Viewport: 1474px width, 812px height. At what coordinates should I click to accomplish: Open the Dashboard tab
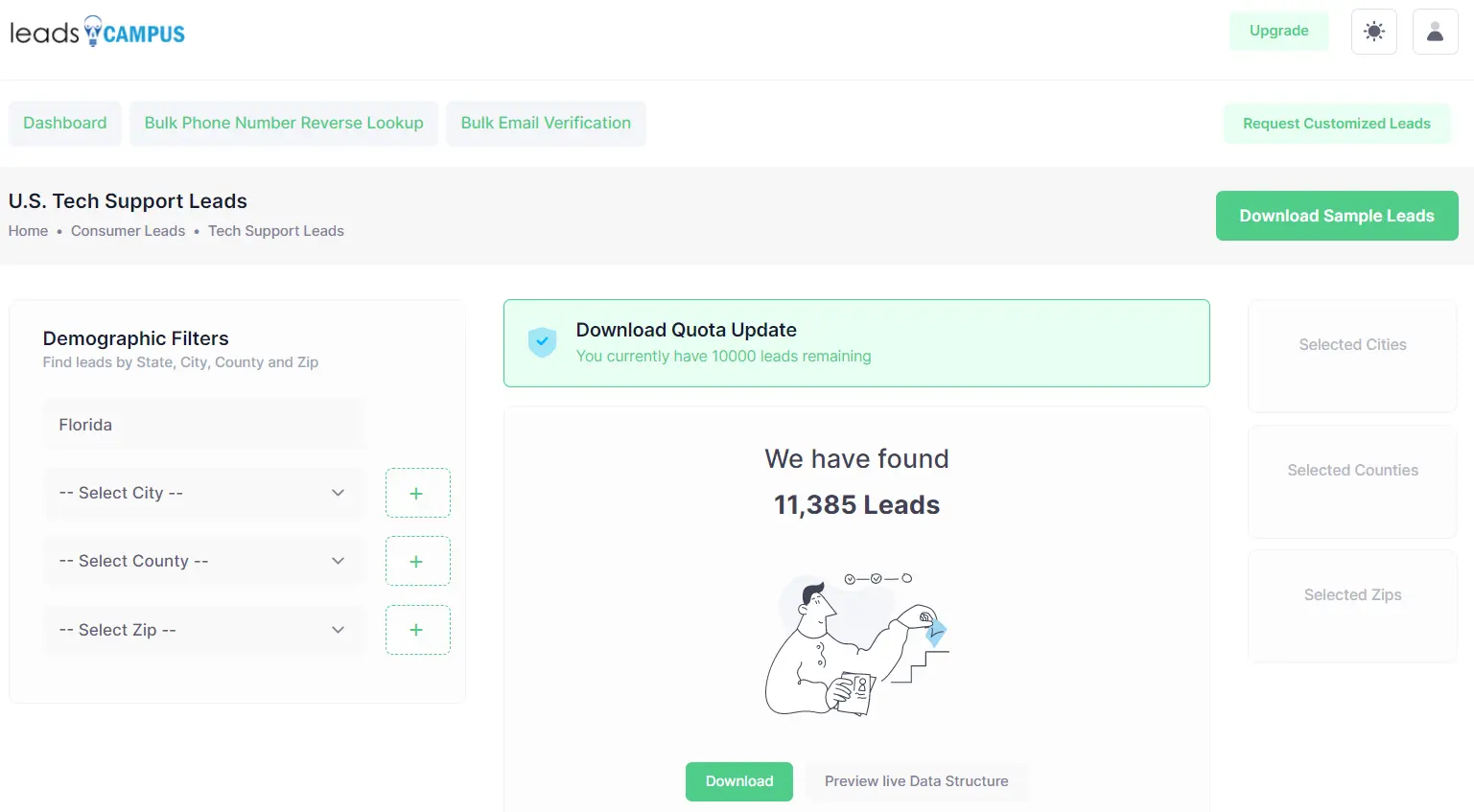[x=65, y=123]
